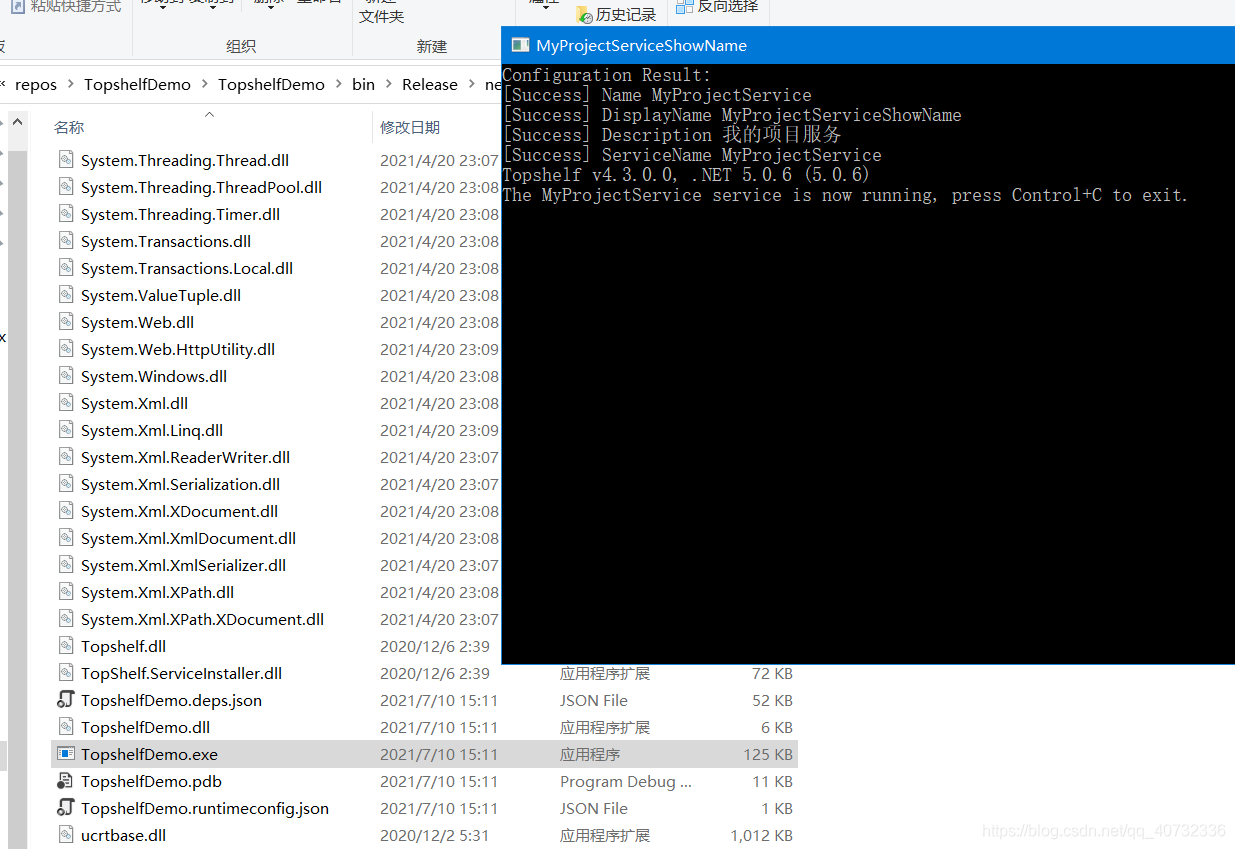Sort files by the 修改日期 column header

coord(409,127)
